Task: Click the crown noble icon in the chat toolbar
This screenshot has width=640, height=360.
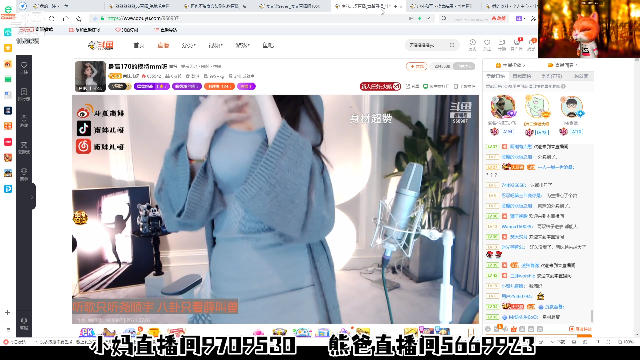Action: coord(513,329)
